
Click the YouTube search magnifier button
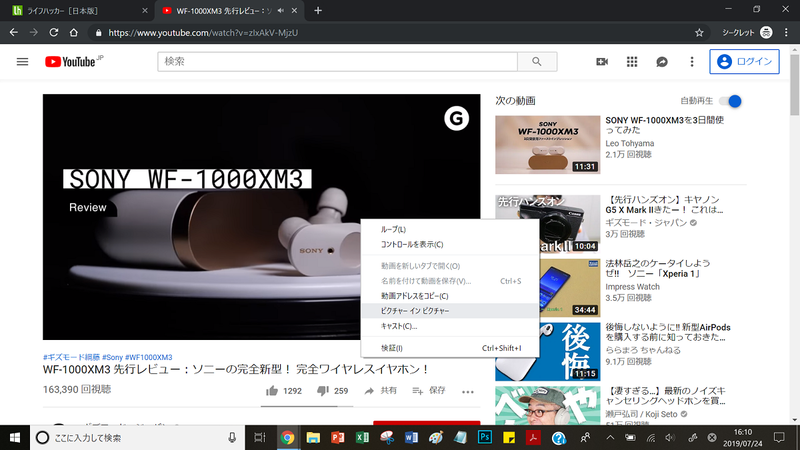tap(537, 62)
